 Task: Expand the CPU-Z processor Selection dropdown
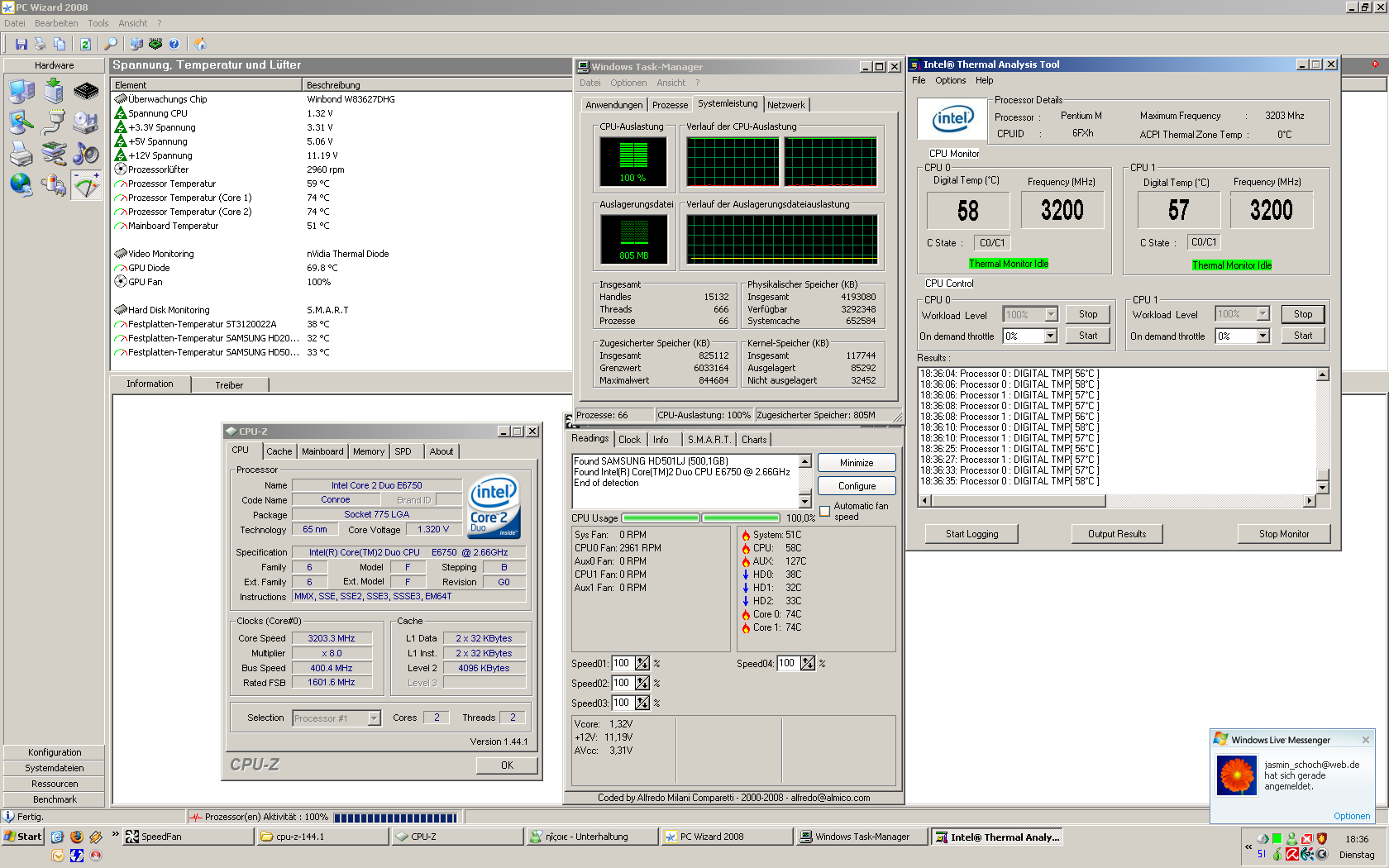[374, 718]
